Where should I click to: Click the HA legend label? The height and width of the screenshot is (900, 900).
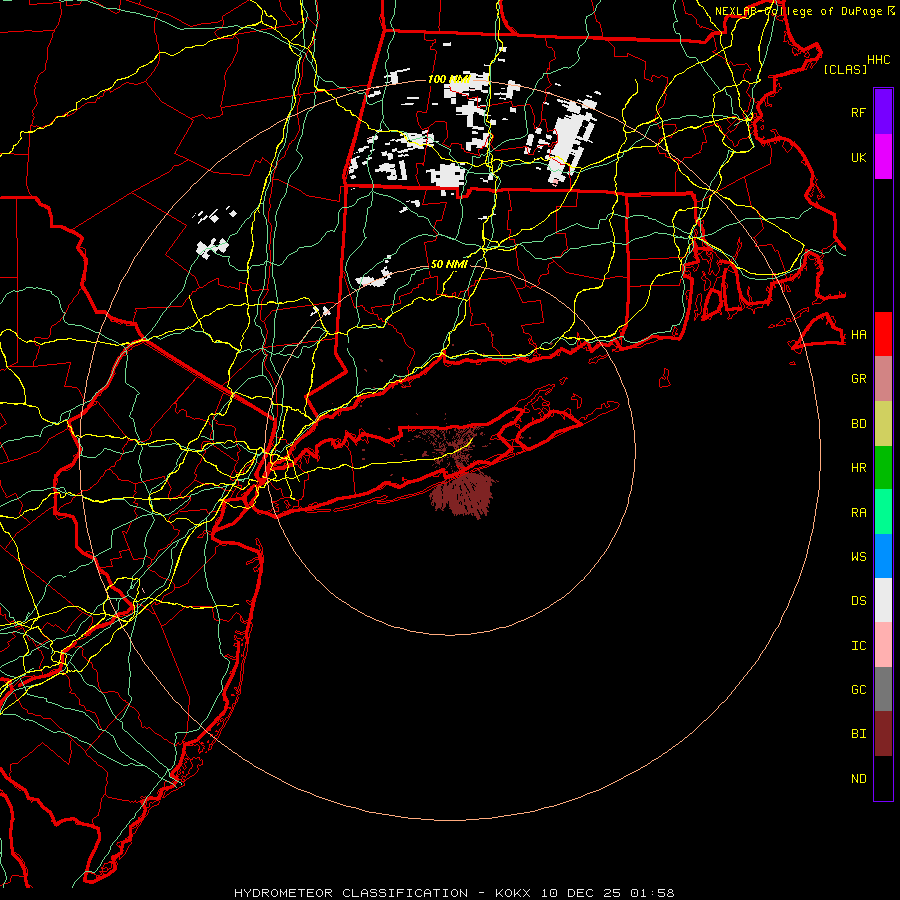click(858, 334)
